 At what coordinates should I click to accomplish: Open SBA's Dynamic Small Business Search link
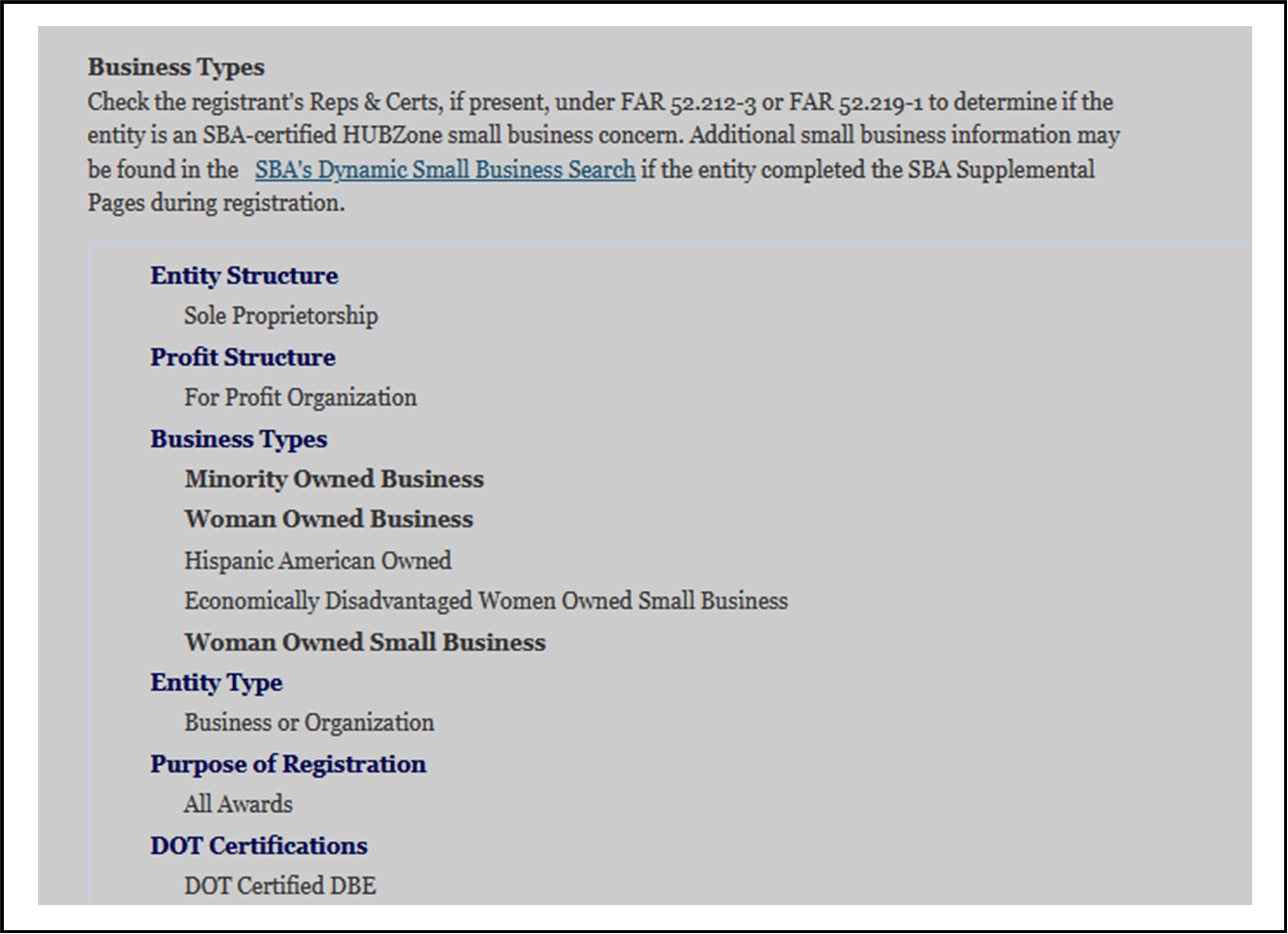point(445,170)
